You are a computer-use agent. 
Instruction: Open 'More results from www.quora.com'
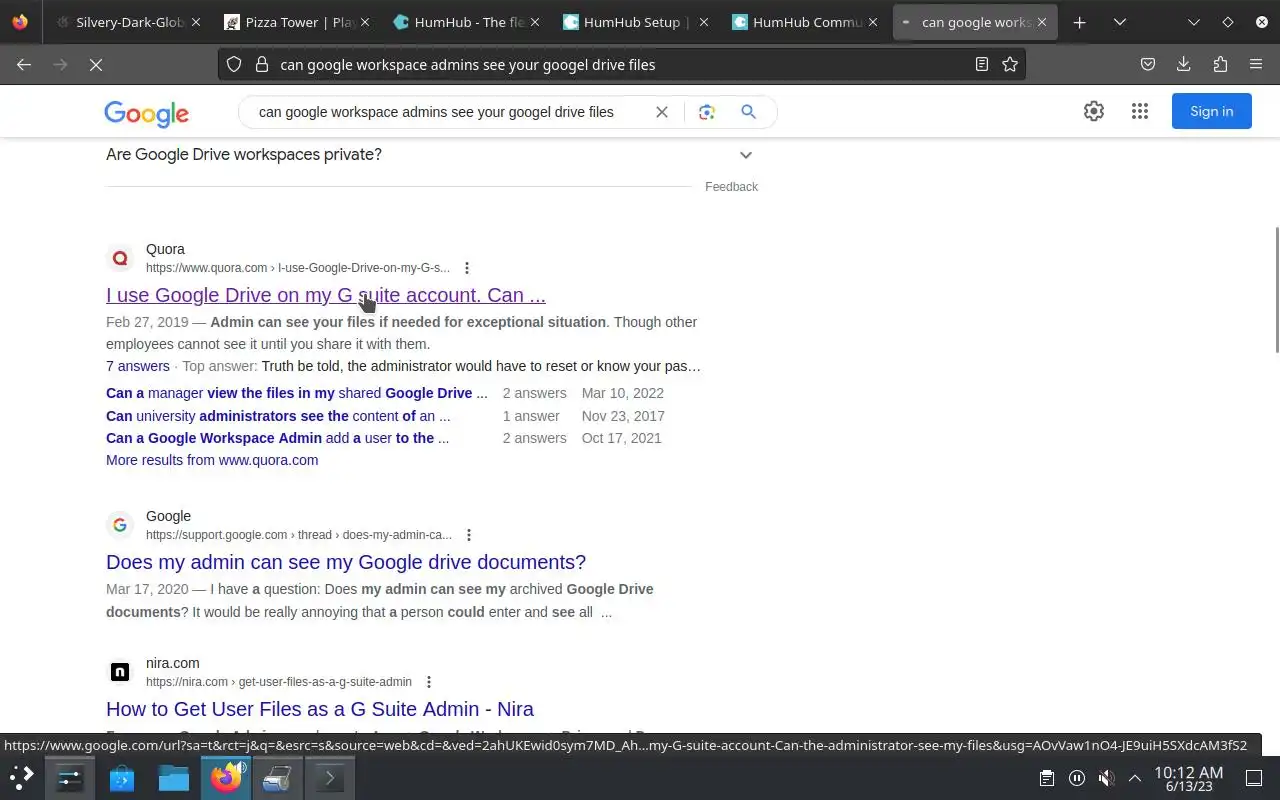coord(212,460)
